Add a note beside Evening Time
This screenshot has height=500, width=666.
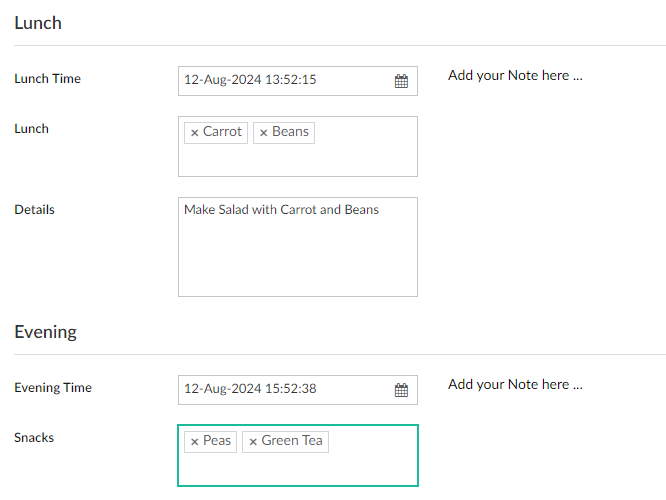[515, 385]
